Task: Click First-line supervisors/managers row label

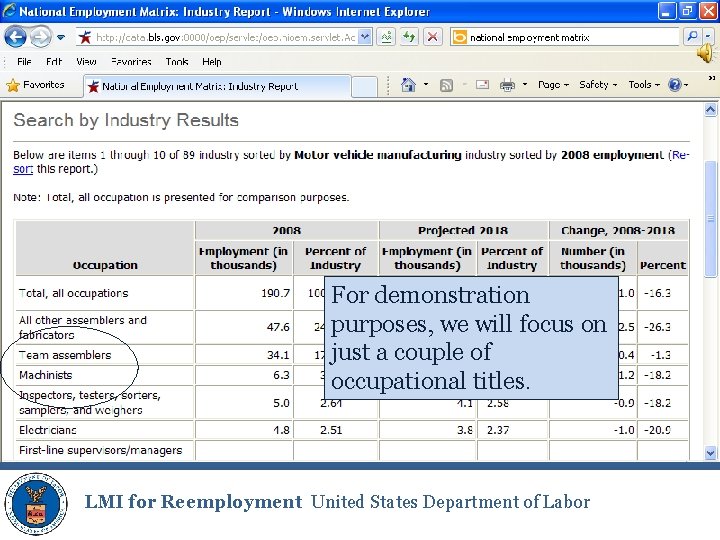Action: tap(101, 450)
